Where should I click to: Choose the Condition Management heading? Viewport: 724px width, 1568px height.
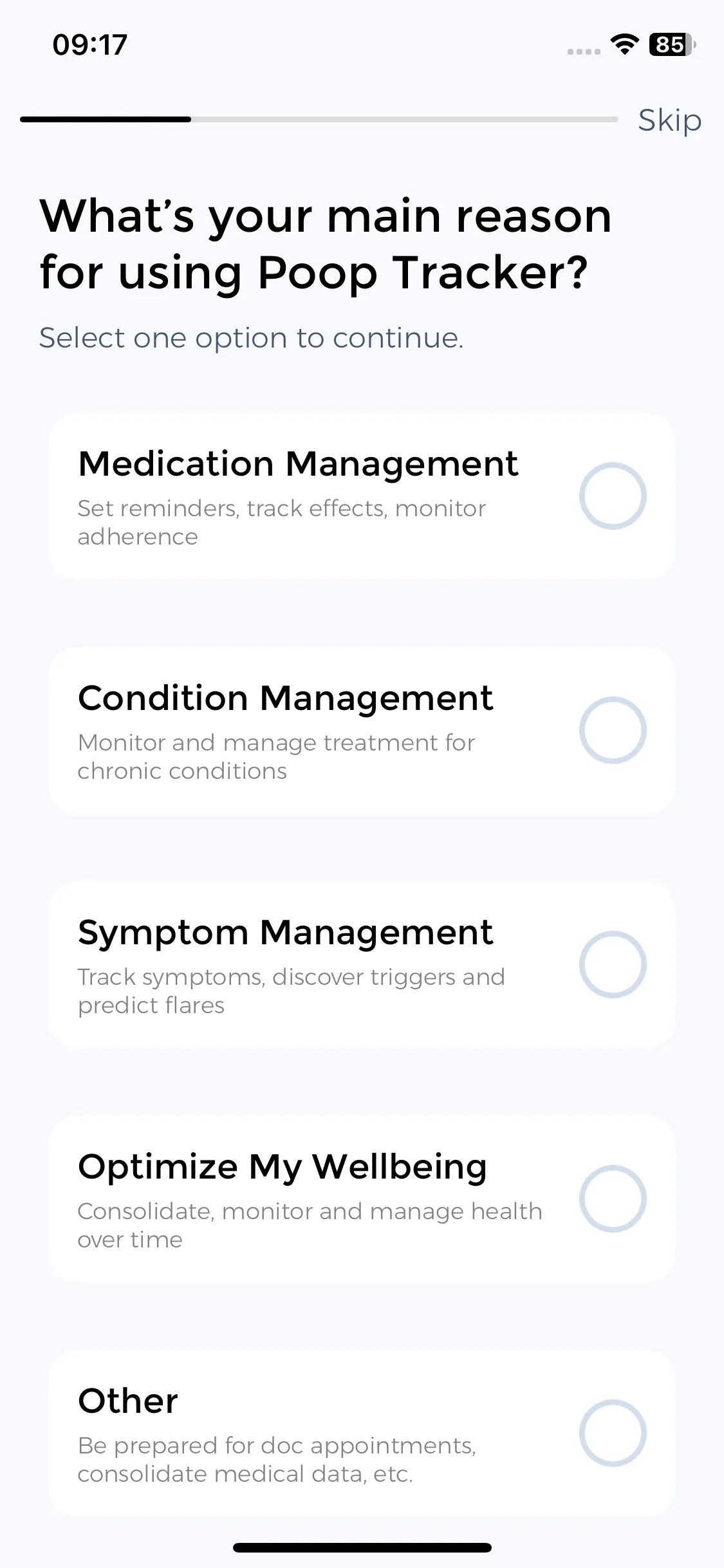pyautogui.click(x=286, y=698)
